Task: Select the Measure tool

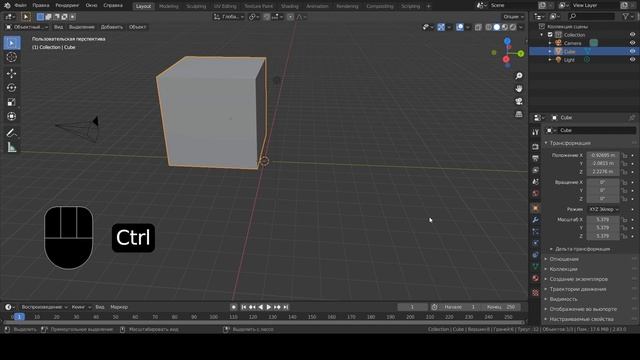Action: pyautogui.click(x=12, y=147)
